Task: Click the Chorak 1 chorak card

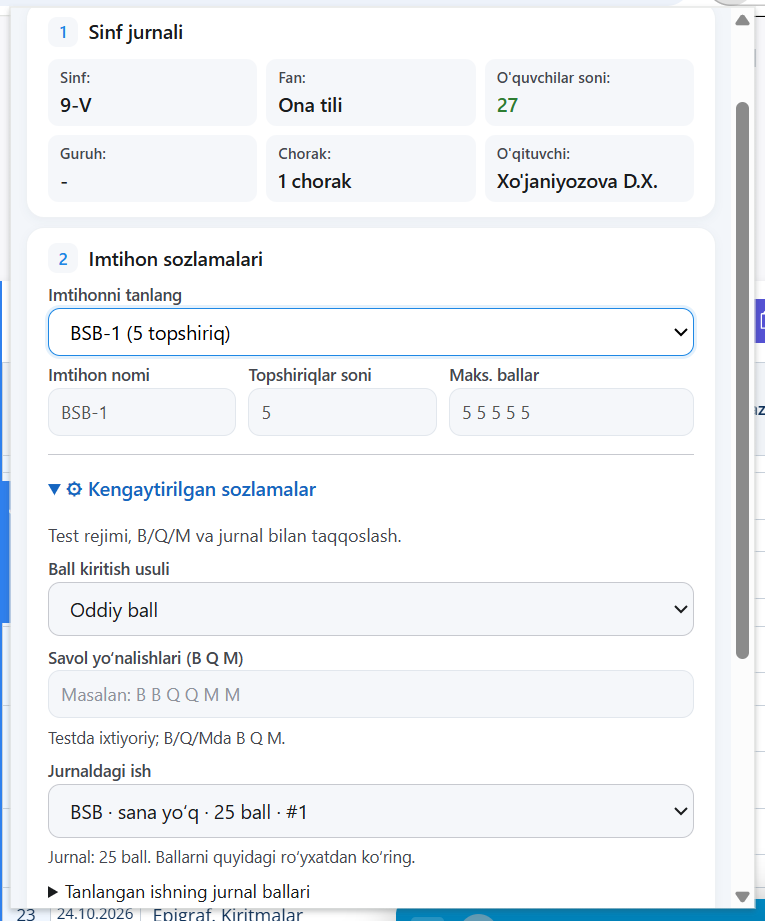Action: (371, 169)
